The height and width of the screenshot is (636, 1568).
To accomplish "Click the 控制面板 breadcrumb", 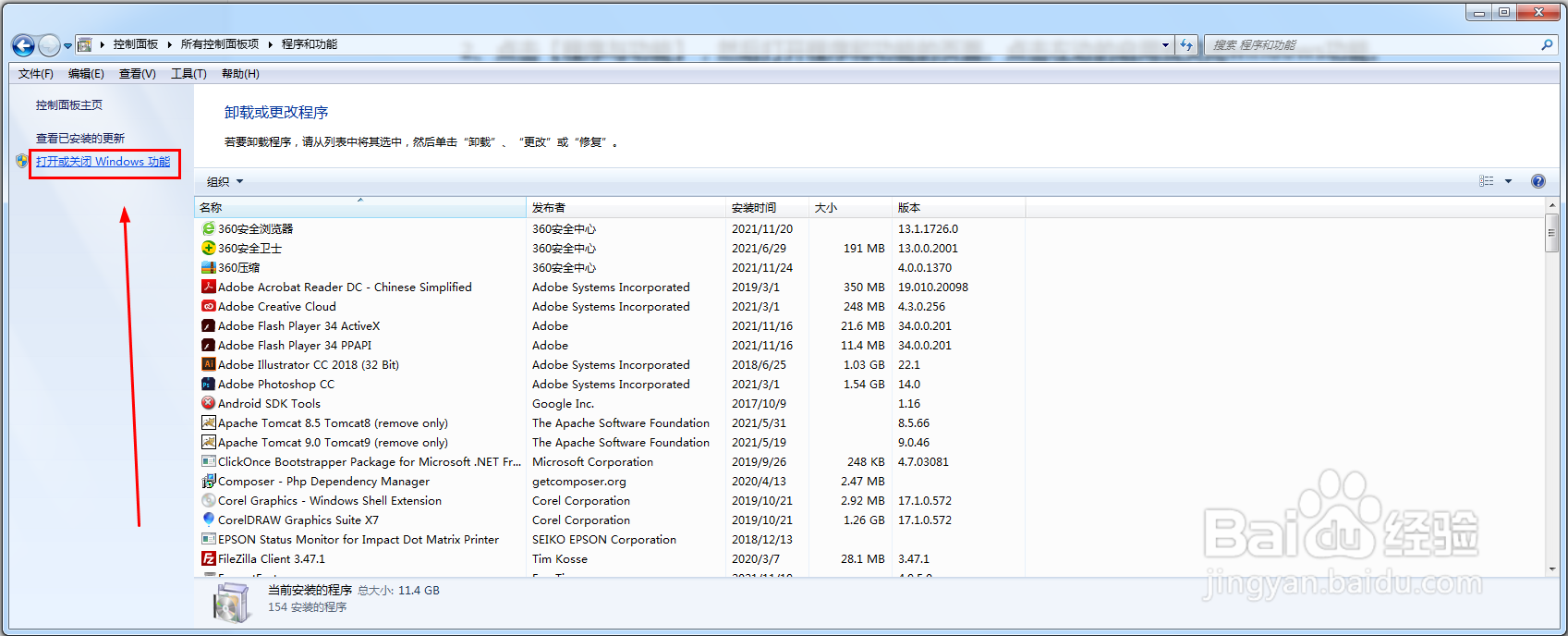I will coord(136,44).
